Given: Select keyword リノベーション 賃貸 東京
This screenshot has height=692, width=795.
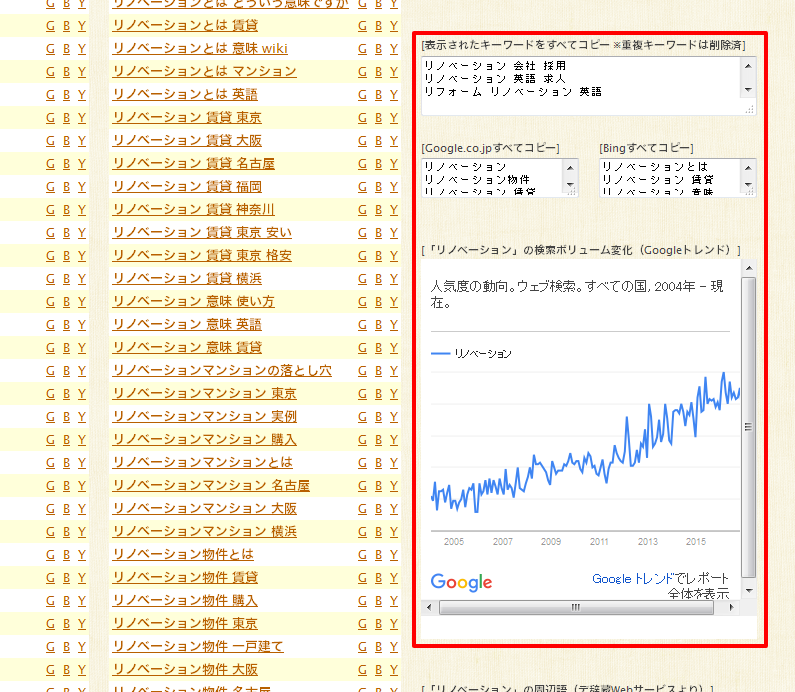Looking at the screenshot, I should 187,118.
